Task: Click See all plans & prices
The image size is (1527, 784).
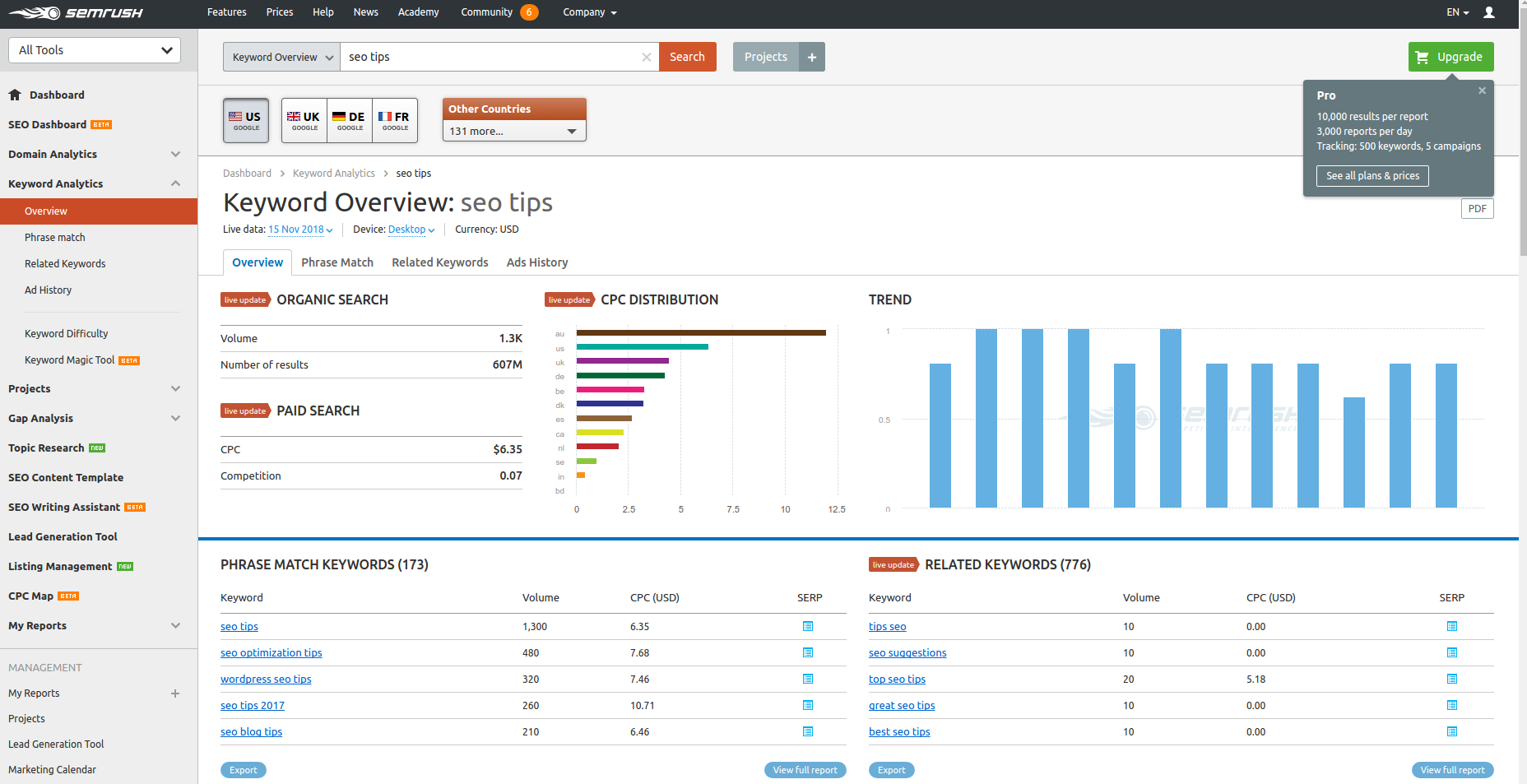Action: coord(1372,176)
